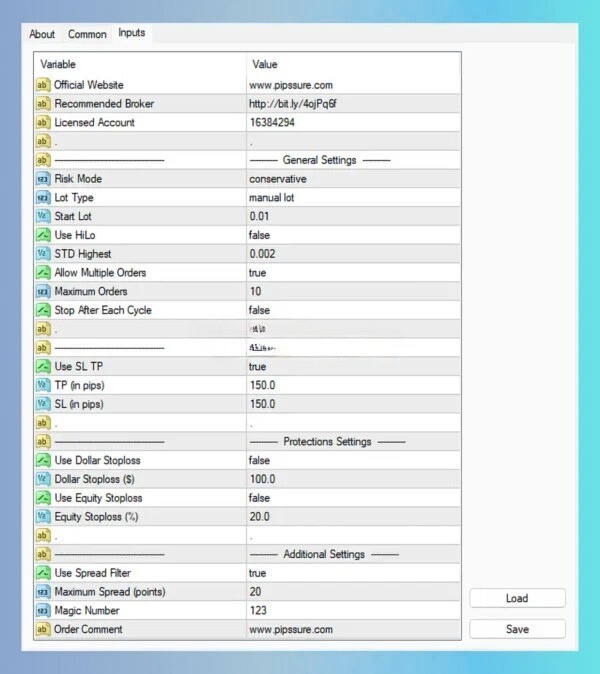Select the Inputs tab
600x674 pixels.
[x=132, y=33]
